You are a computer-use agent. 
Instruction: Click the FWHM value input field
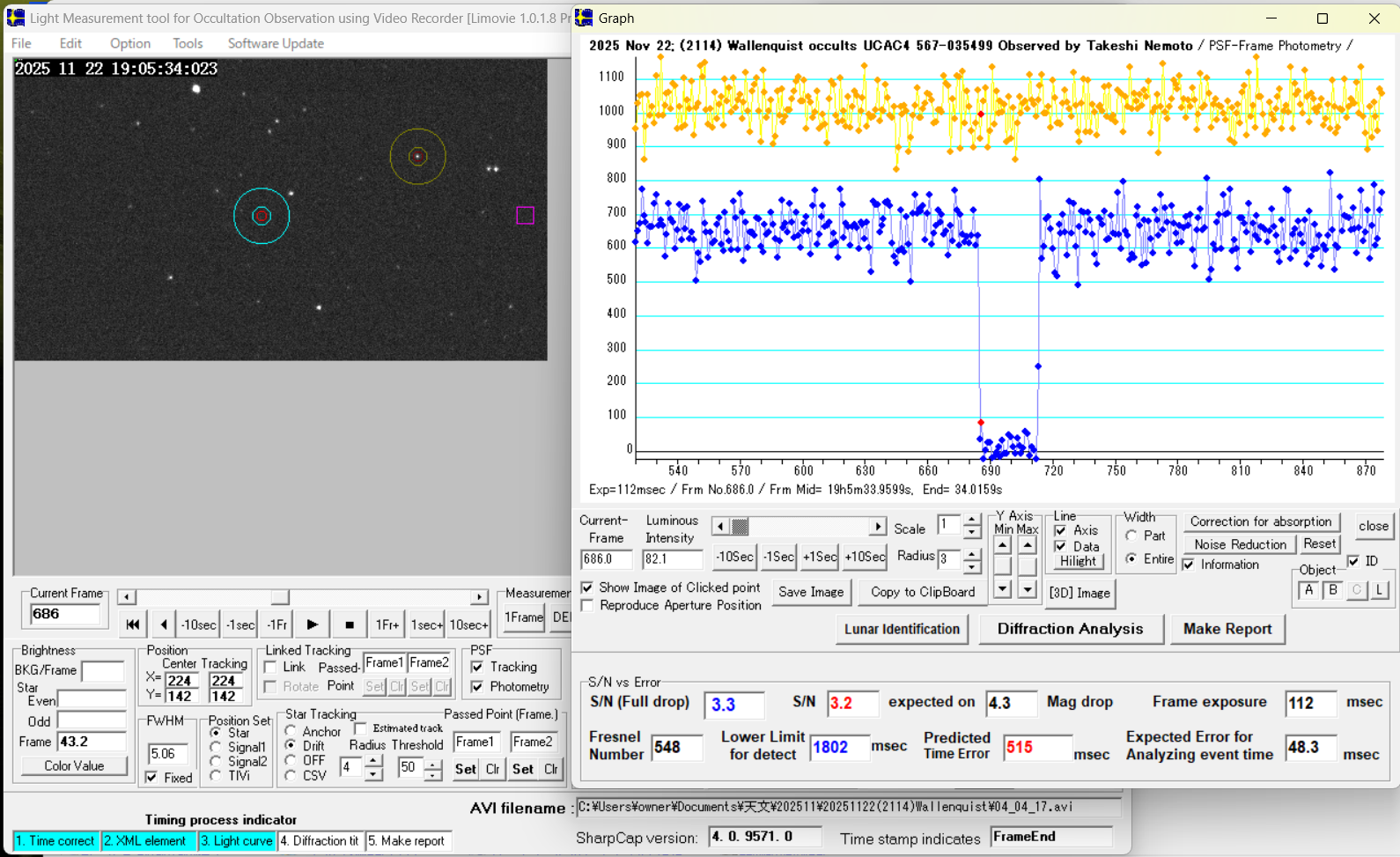[x=166, y=754]
